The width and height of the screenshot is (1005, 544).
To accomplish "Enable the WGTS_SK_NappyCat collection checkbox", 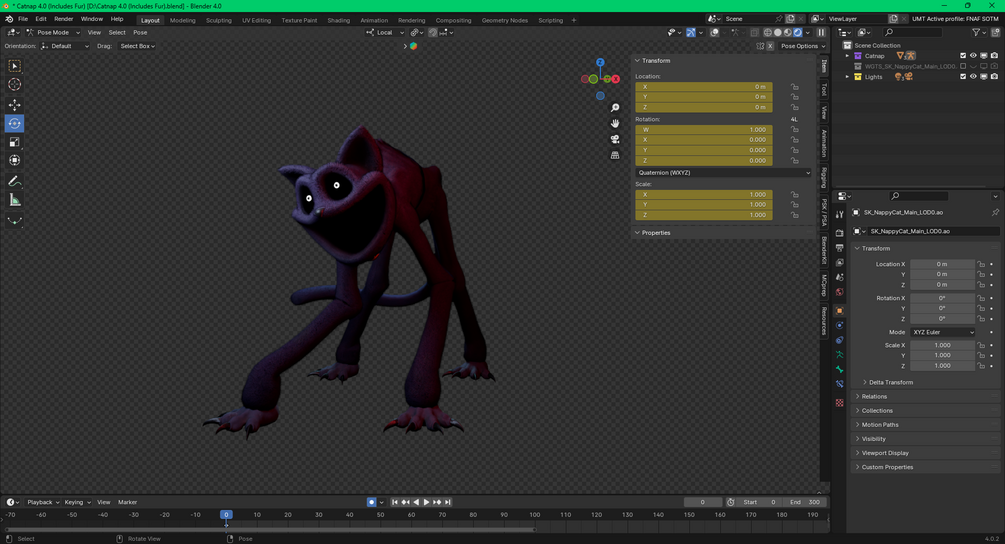I will (963, 66).
